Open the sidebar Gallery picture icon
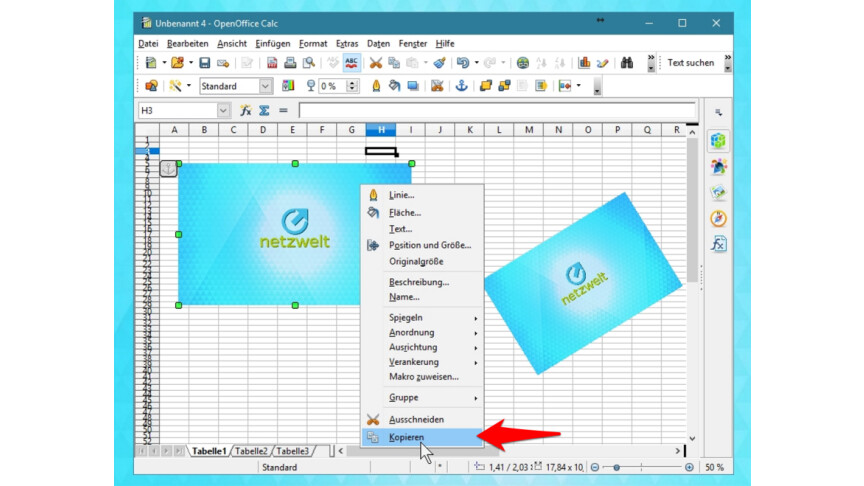The image size is (864, 486). click(718, 192)
